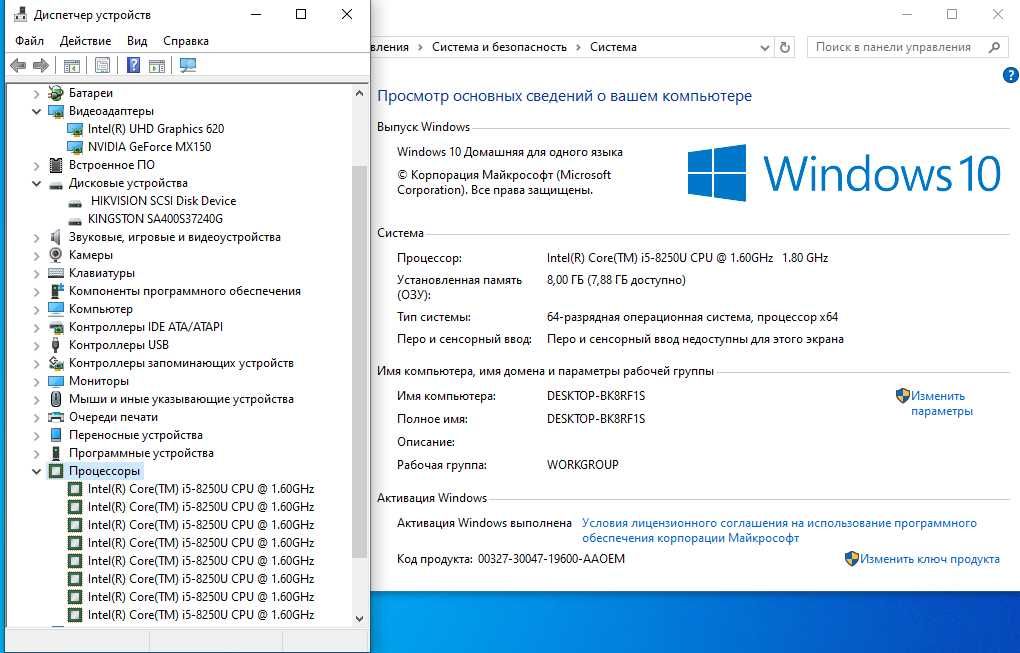Select the Программные устройства label

(141, 453)
